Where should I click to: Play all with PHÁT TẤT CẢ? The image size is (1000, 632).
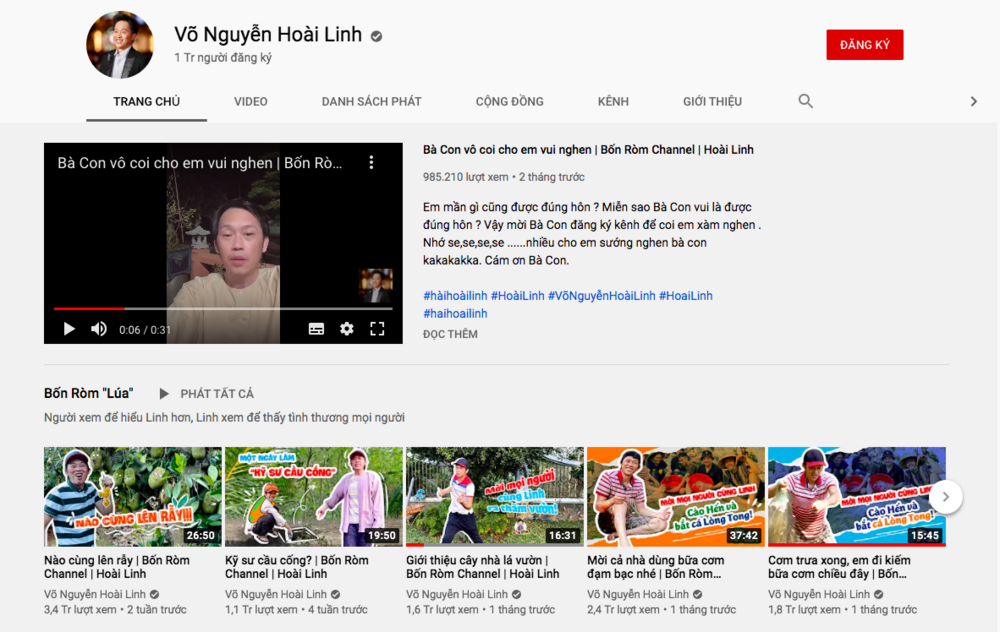(x=207, y=394)
